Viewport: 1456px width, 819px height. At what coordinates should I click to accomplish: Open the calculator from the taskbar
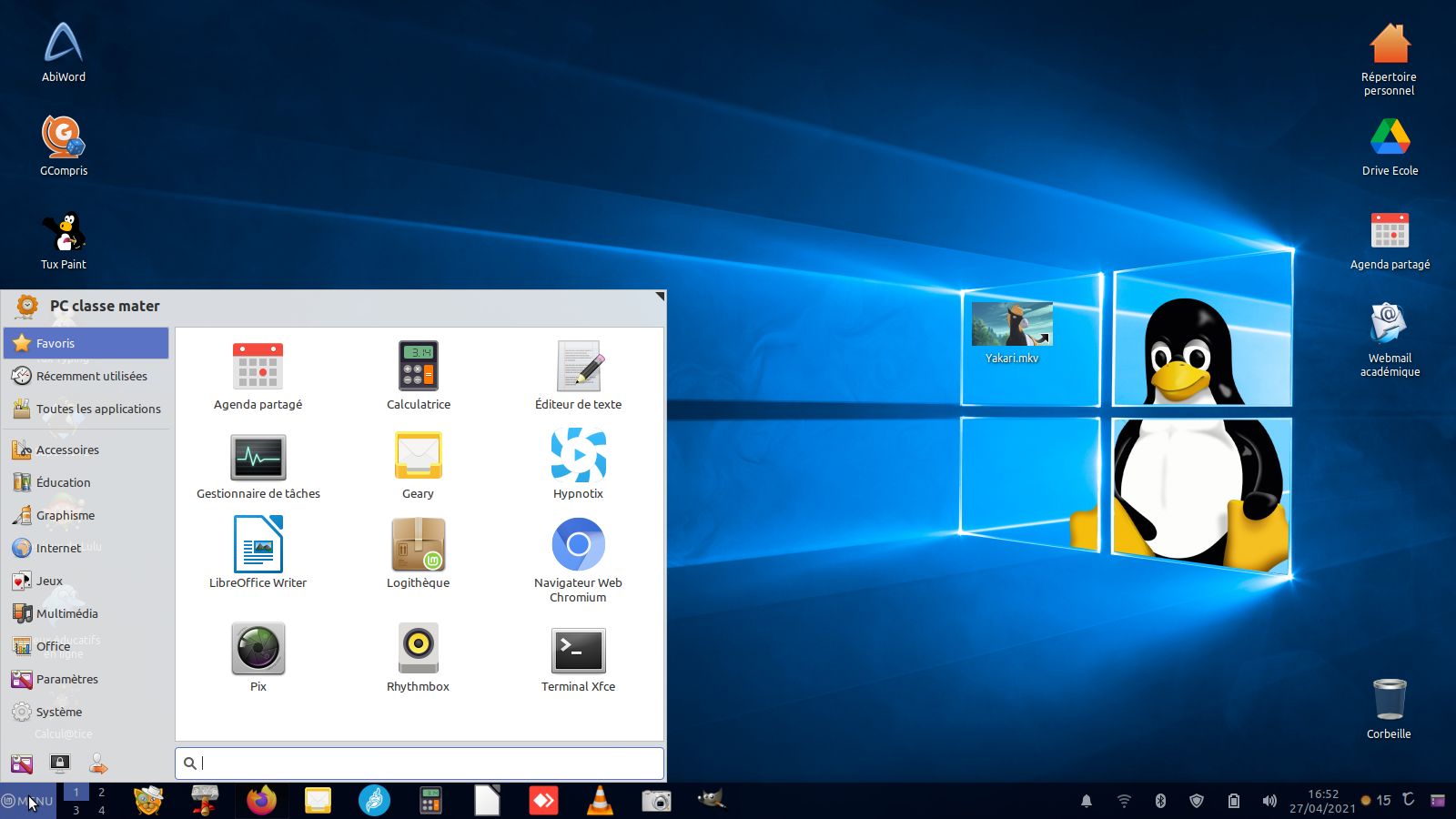coord(430,801)
